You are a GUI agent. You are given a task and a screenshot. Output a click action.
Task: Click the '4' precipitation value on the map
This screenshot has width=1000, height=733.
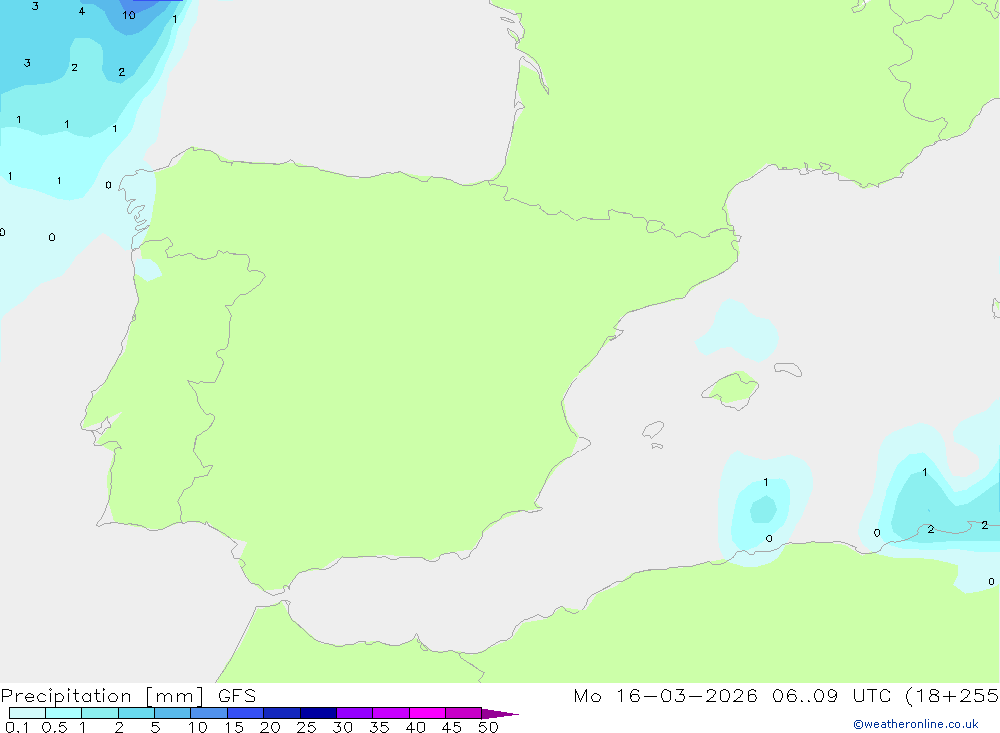tap(82, 11)
